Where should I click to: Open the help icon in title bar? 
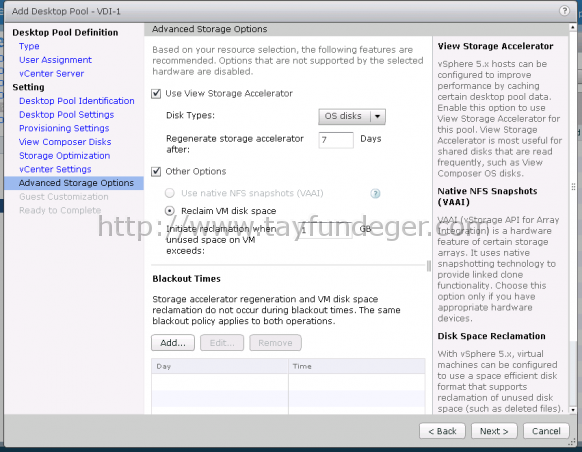click(564, 11)
